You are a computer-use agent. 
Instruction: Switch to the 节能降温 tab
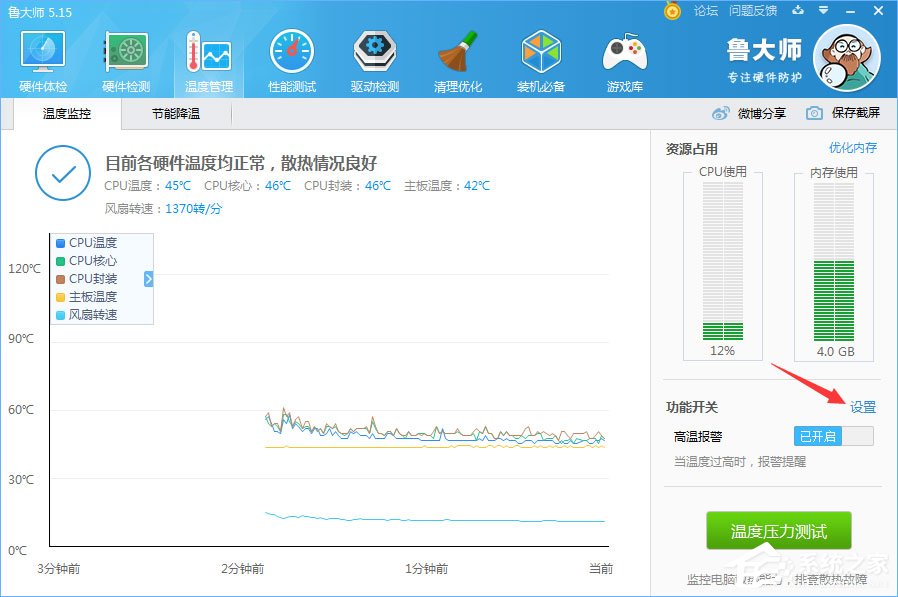(x=175, y=113)
